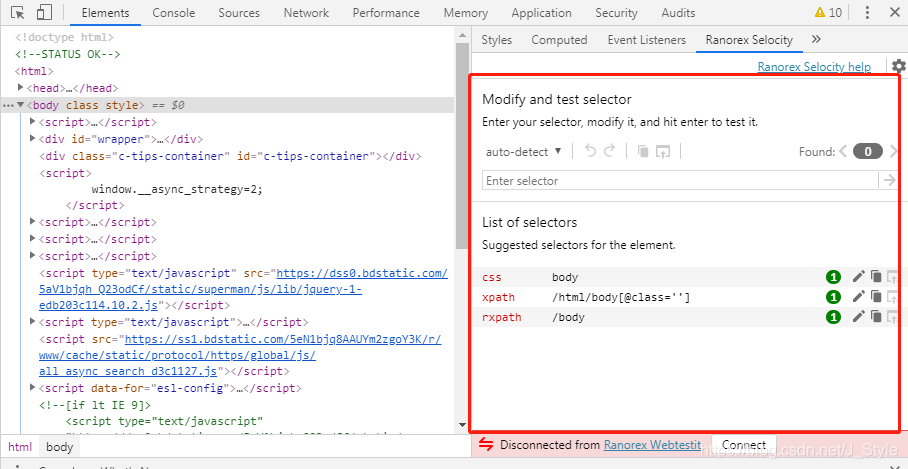908x469 pixels.
Task: Open the Security tab
Action: click(x=616, y=13)
